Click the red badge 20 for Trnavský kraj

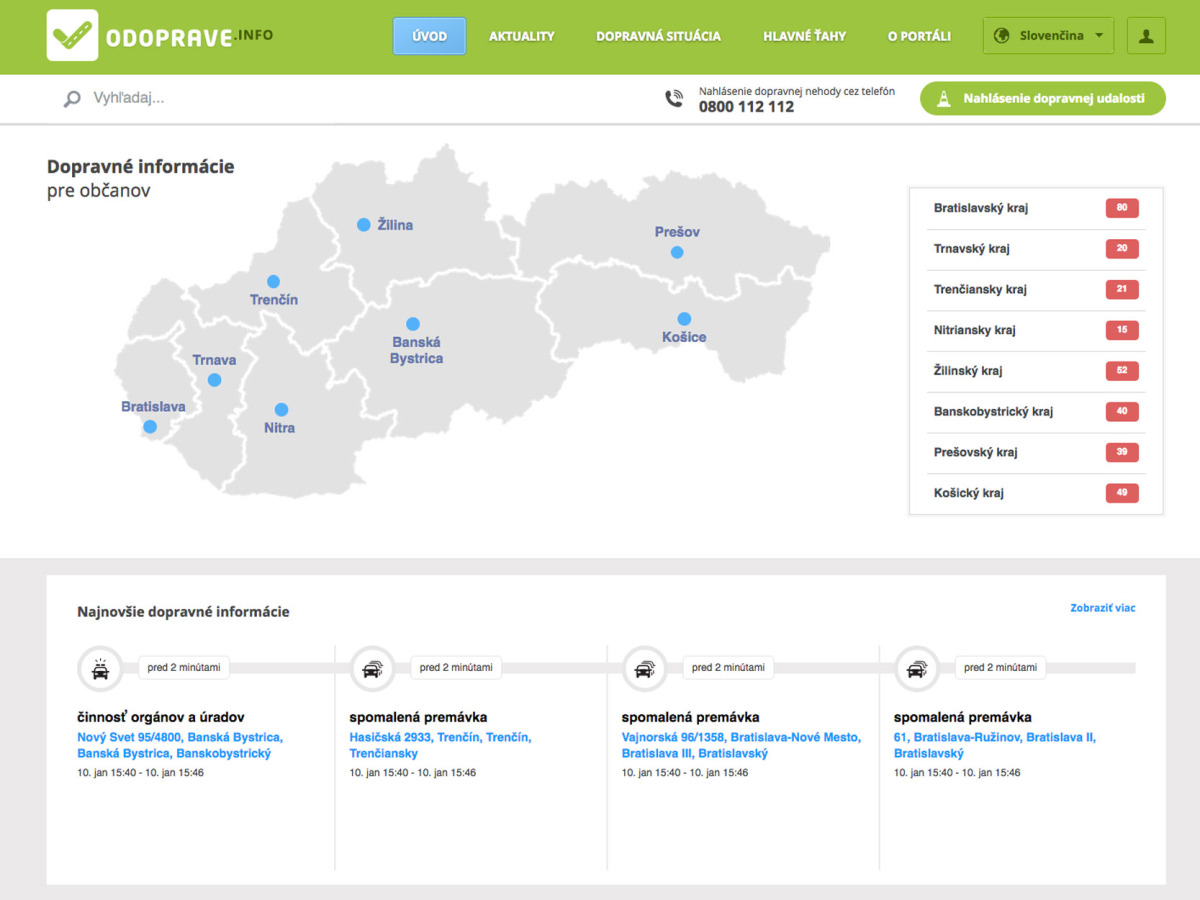click(x=1122, y=249)
